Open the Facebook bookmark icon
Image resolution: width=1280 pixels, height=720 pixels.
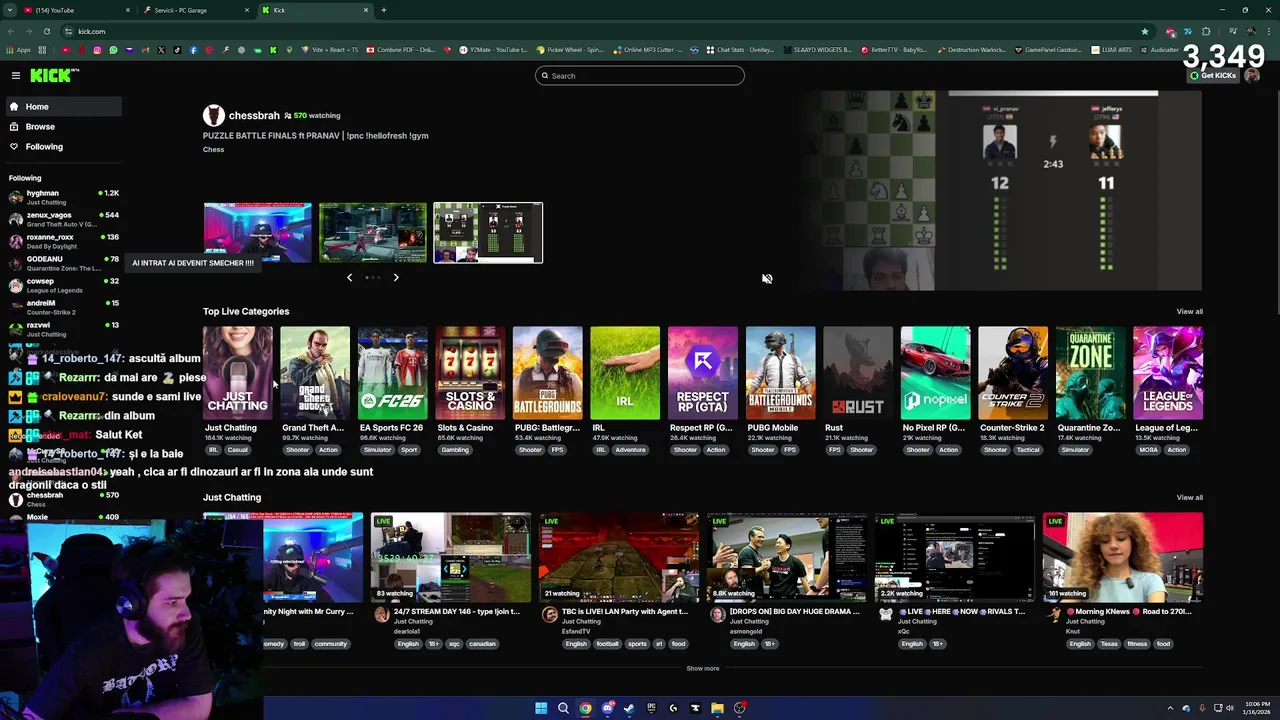pyautogui.click(x=193, y=50)
